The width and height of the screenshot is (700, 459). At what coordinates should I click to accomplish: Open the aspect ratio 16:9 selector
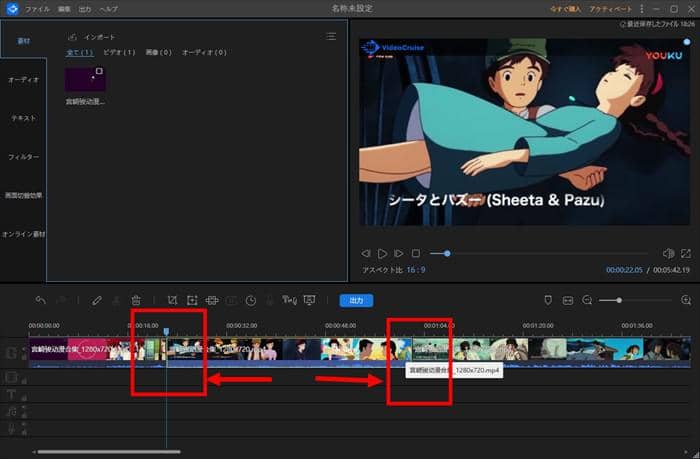coord(416,270)
